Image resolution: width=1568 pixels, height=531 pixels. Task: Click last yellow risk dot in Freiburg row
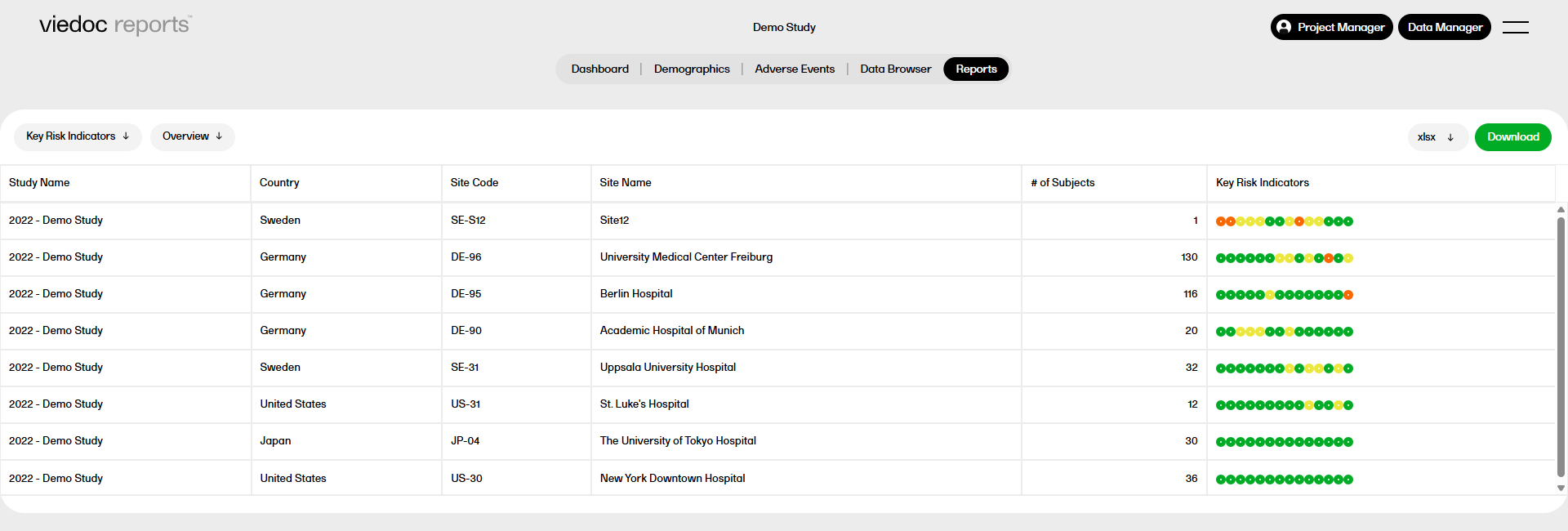[x=1348, y=258]
